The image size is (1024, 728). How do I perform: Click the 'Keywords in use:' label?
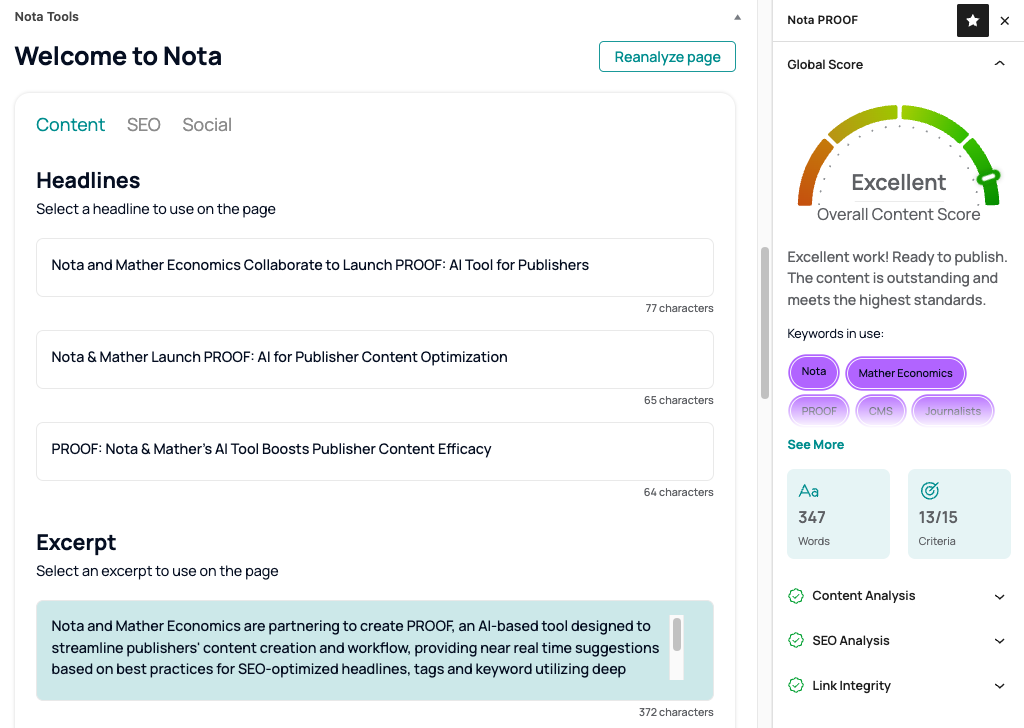coord(835,334)
